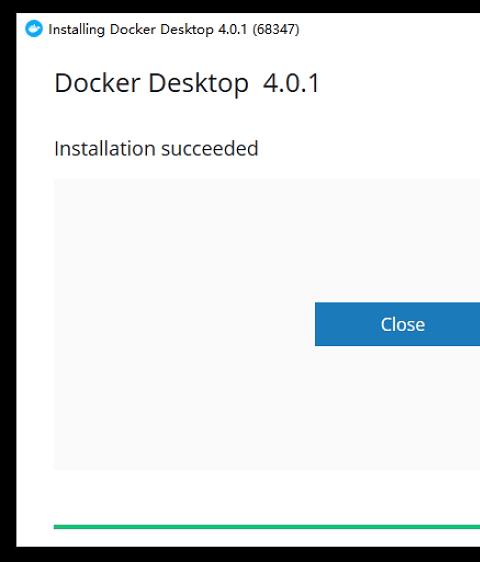Click the blue Close button
The width and height of the screenshot is (480, 562).
(x=397, y=324)
